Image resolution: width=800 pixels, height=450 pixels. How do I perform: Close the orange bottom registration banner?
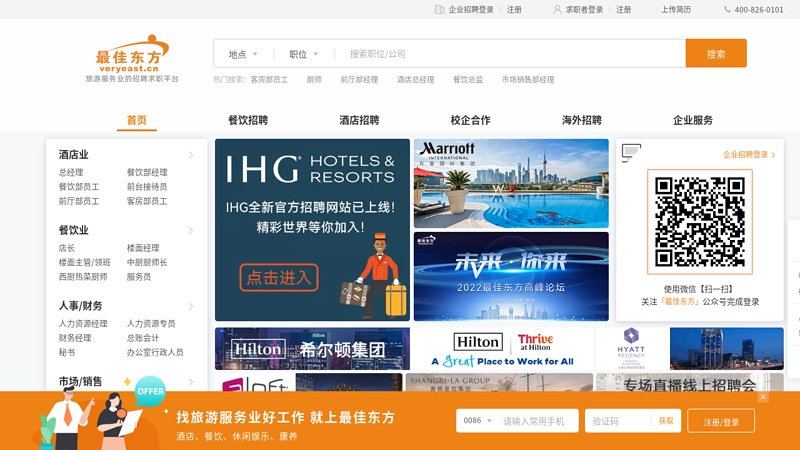coord(763,397)
